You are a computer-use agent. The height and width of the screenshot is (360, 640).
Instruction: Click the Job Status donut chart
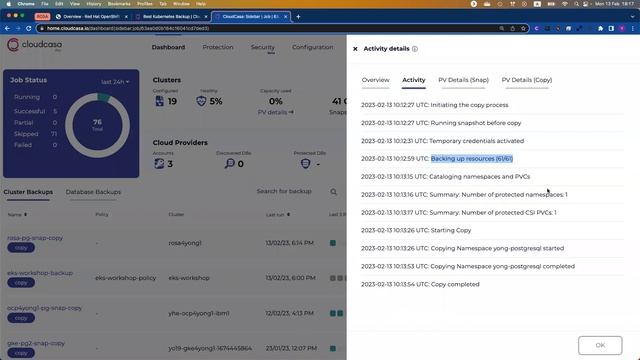(98, 125)
